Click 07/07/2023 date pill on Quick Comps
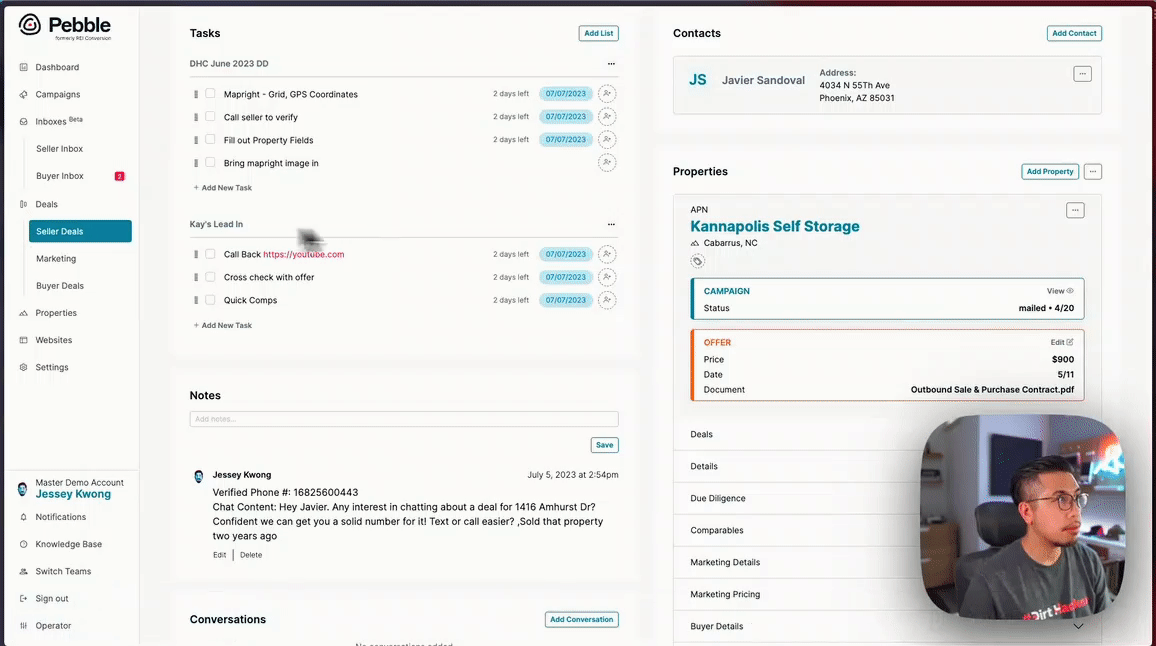 pyautogui.click(x=565, y=300)
